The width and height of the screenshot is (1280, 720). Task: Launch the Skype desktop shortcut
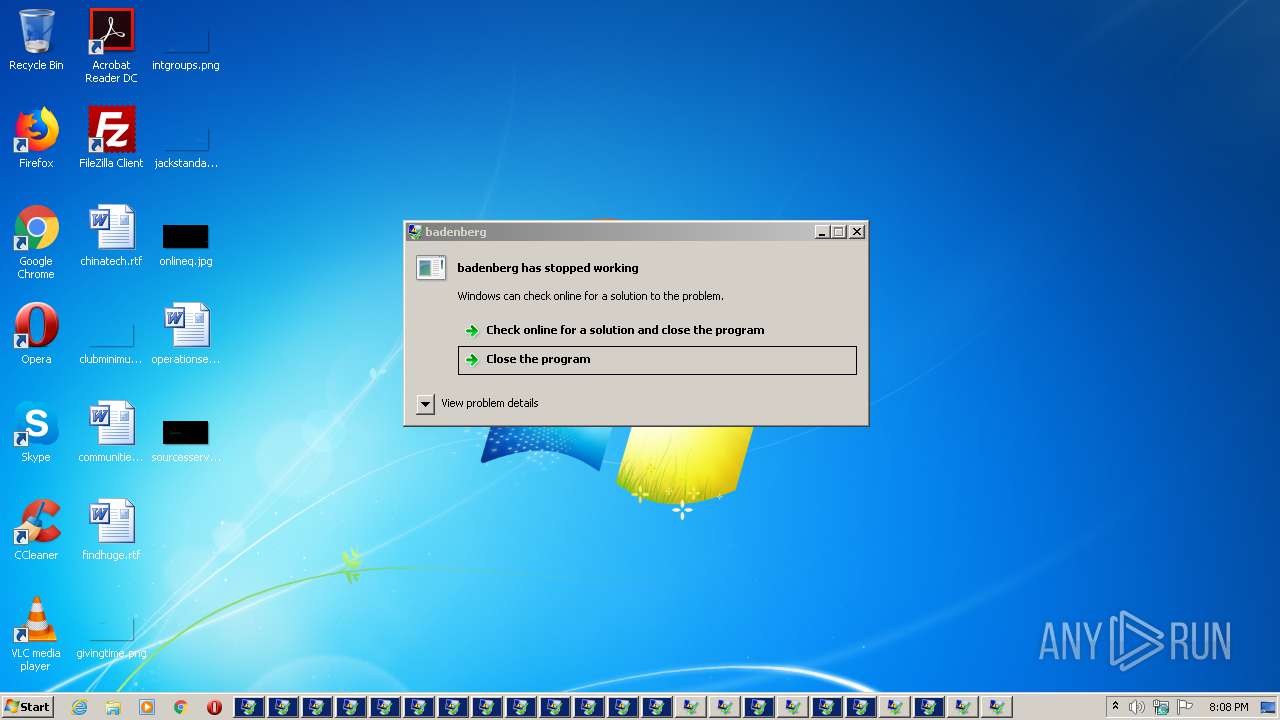[36, 433]
